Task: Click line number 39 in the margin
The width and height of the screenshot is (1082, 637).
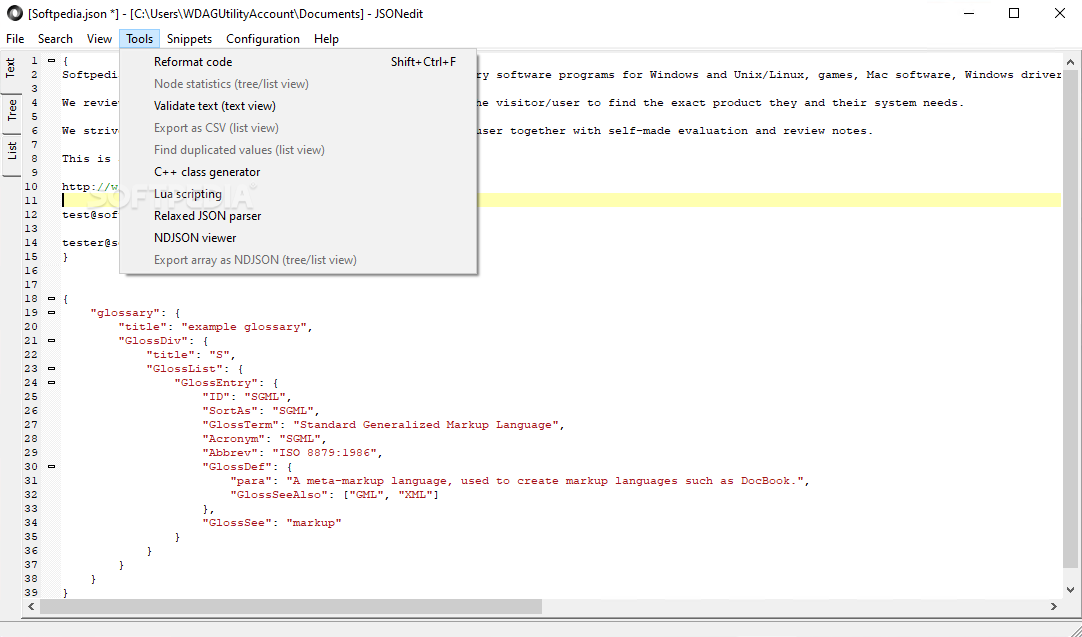Action: (31, 593)
